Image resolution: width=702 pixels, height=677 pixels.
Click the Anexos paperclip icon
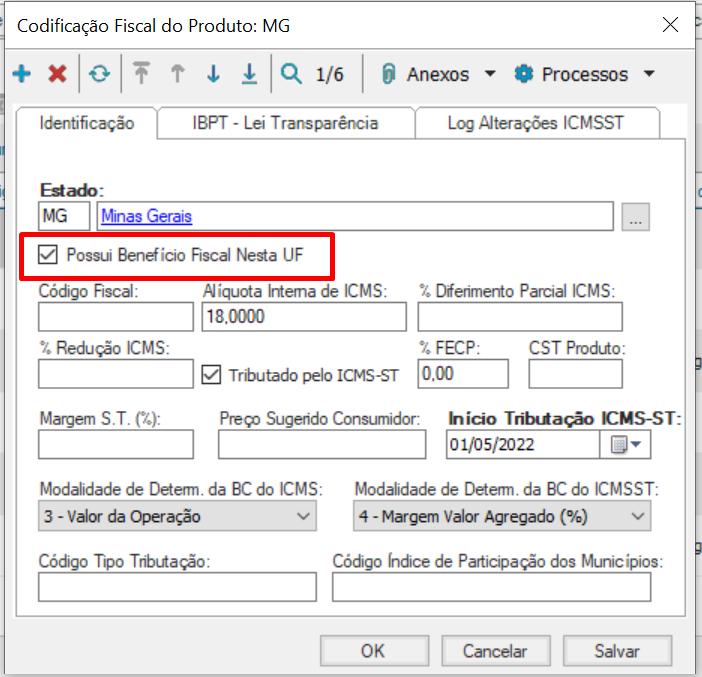[389, 74]
